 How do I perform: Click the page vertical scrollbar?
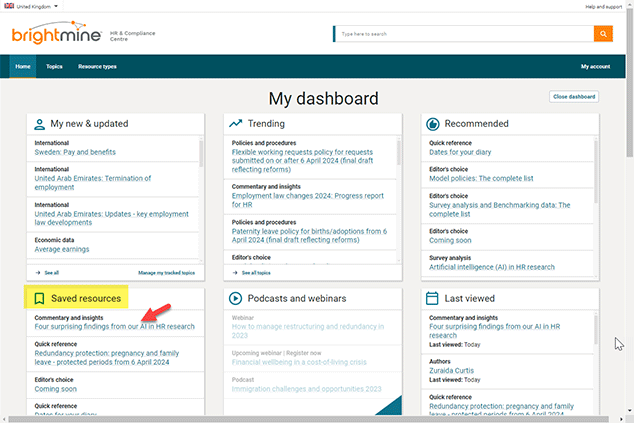point(630,83)
